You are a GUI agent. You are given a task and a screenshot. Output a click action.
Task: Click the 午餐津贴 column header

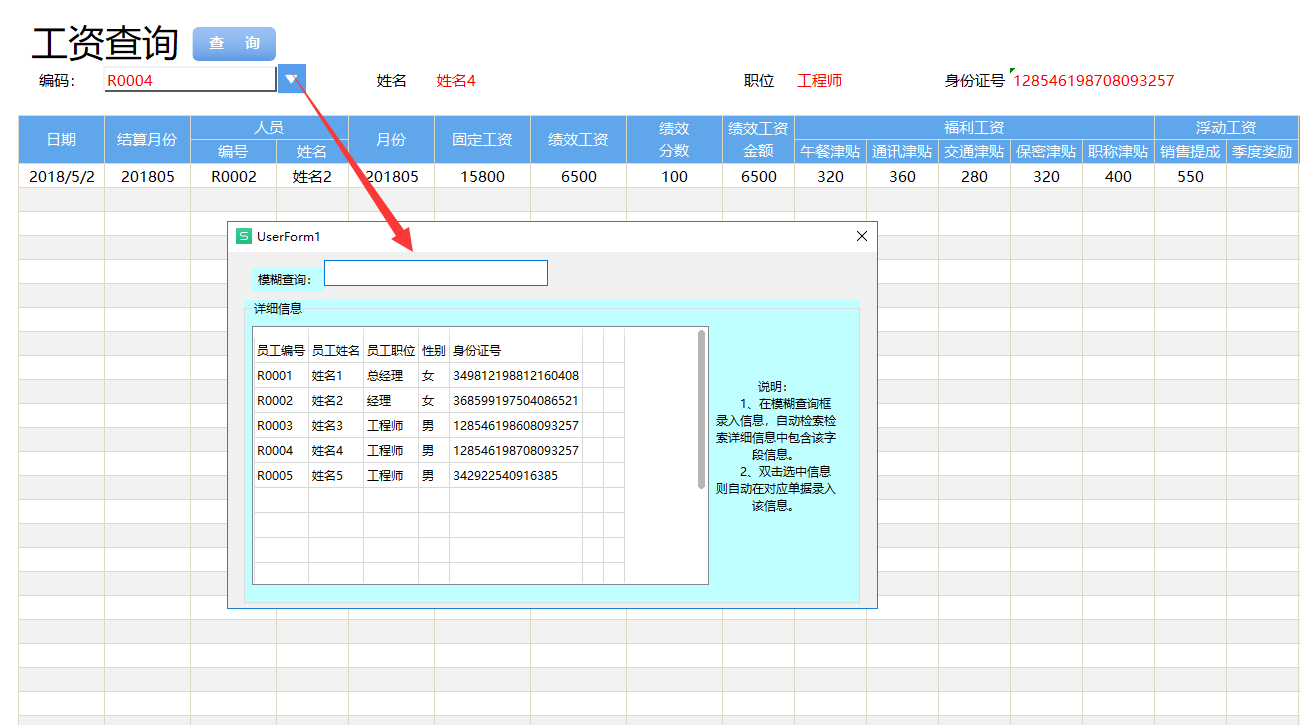click(x=831, y=152)
